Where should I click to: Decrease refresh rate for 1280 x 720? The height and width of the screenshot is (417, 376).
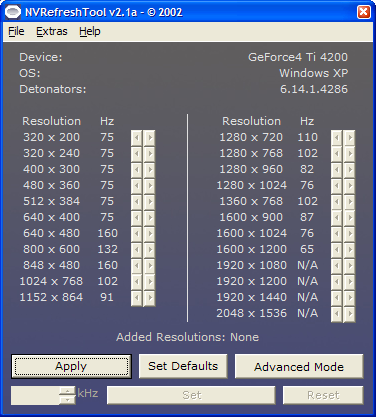337,138
